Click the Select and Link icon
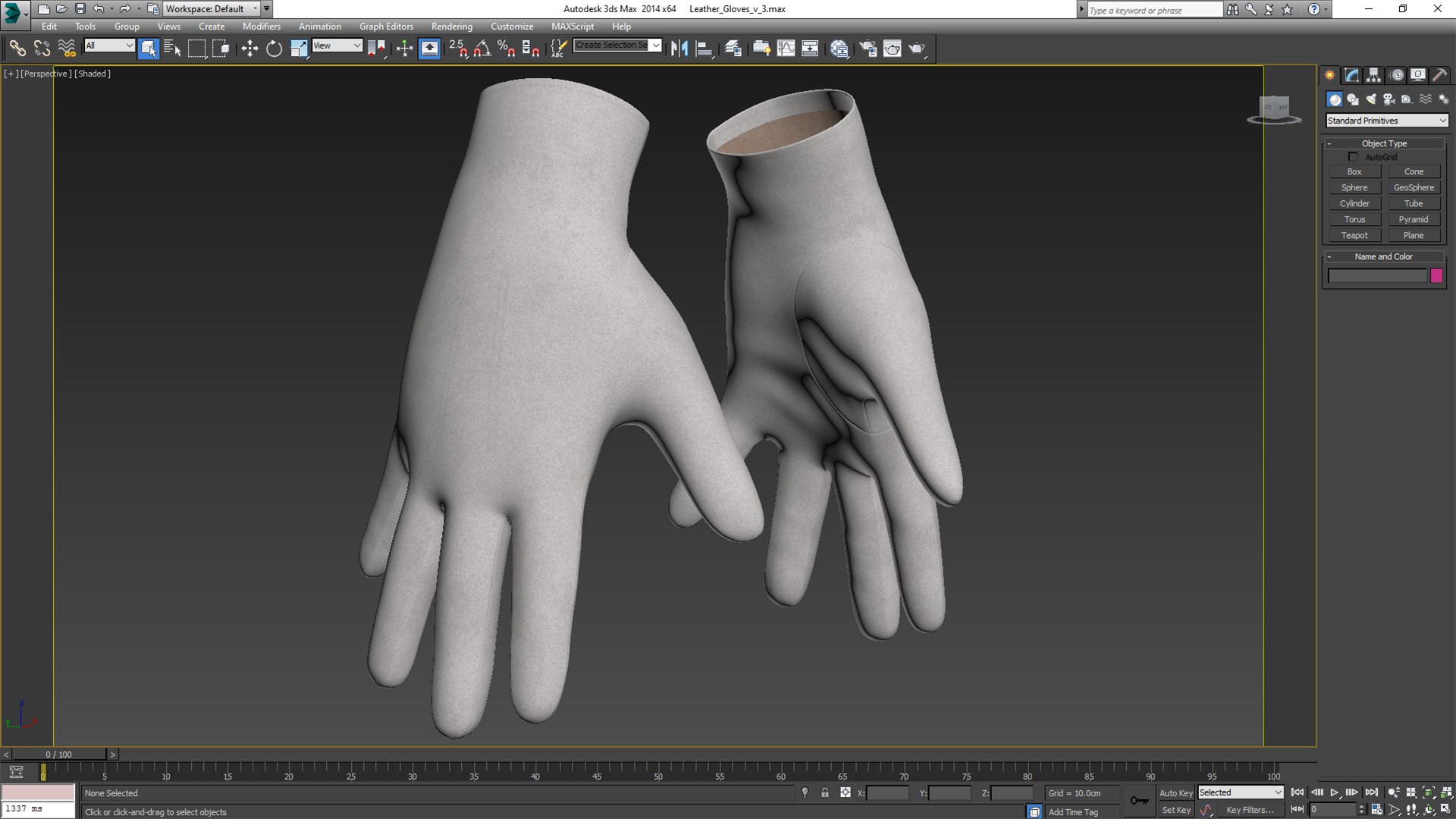This screenshot has height=819, width=1456. click(17, 49)
